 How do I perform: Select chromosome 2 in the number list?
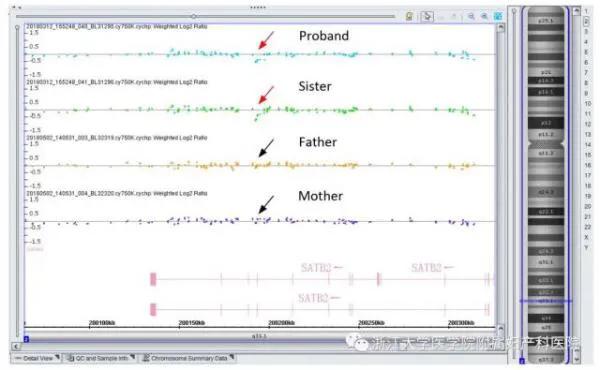click(x=586, y=21)
